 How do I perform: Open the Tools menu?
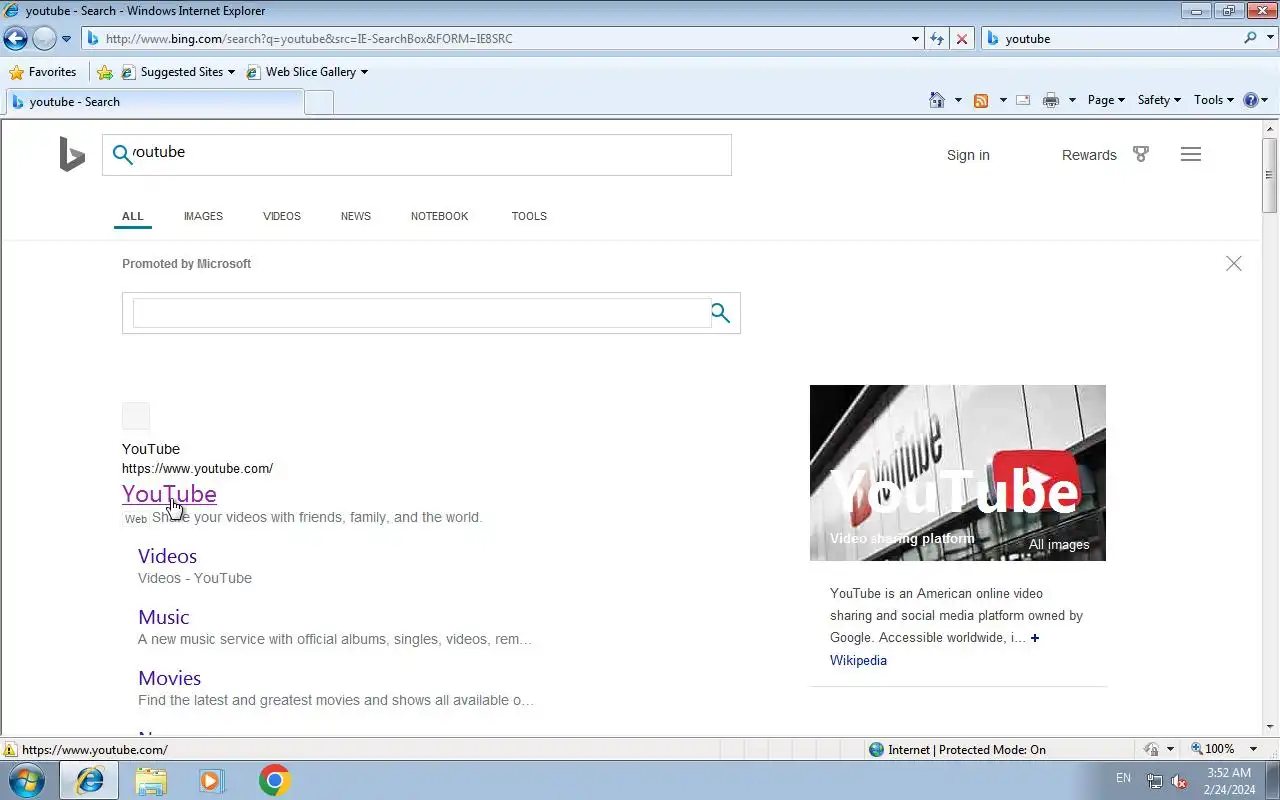pos(1214,100)
